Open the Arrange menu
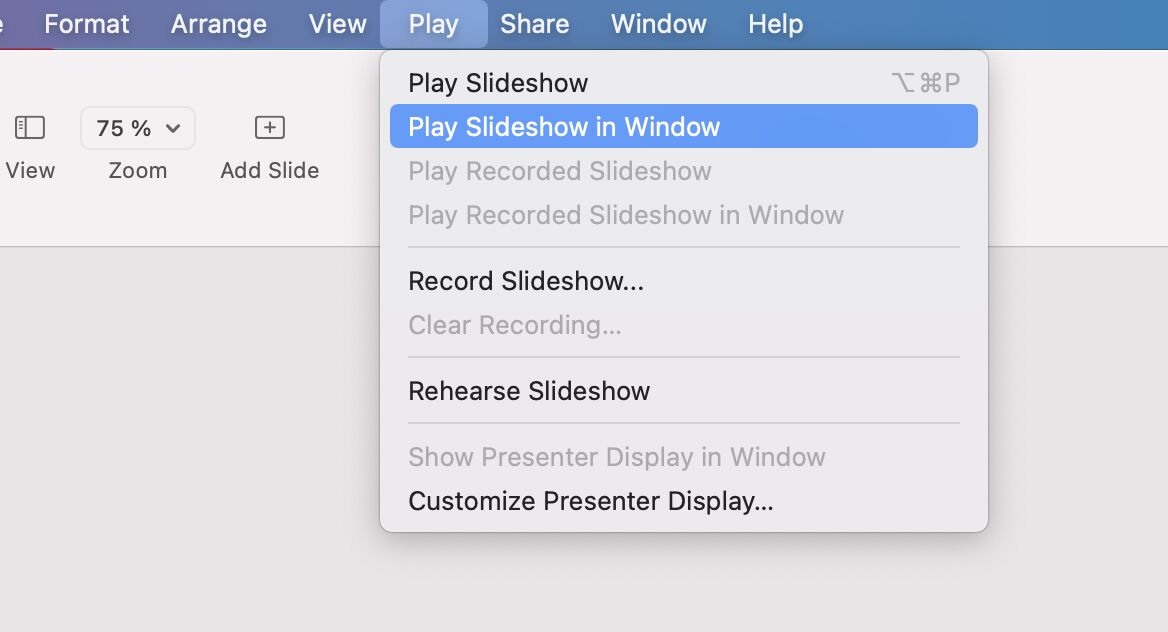The width and height of the screenshot is (1168, 632). point(219,24)
